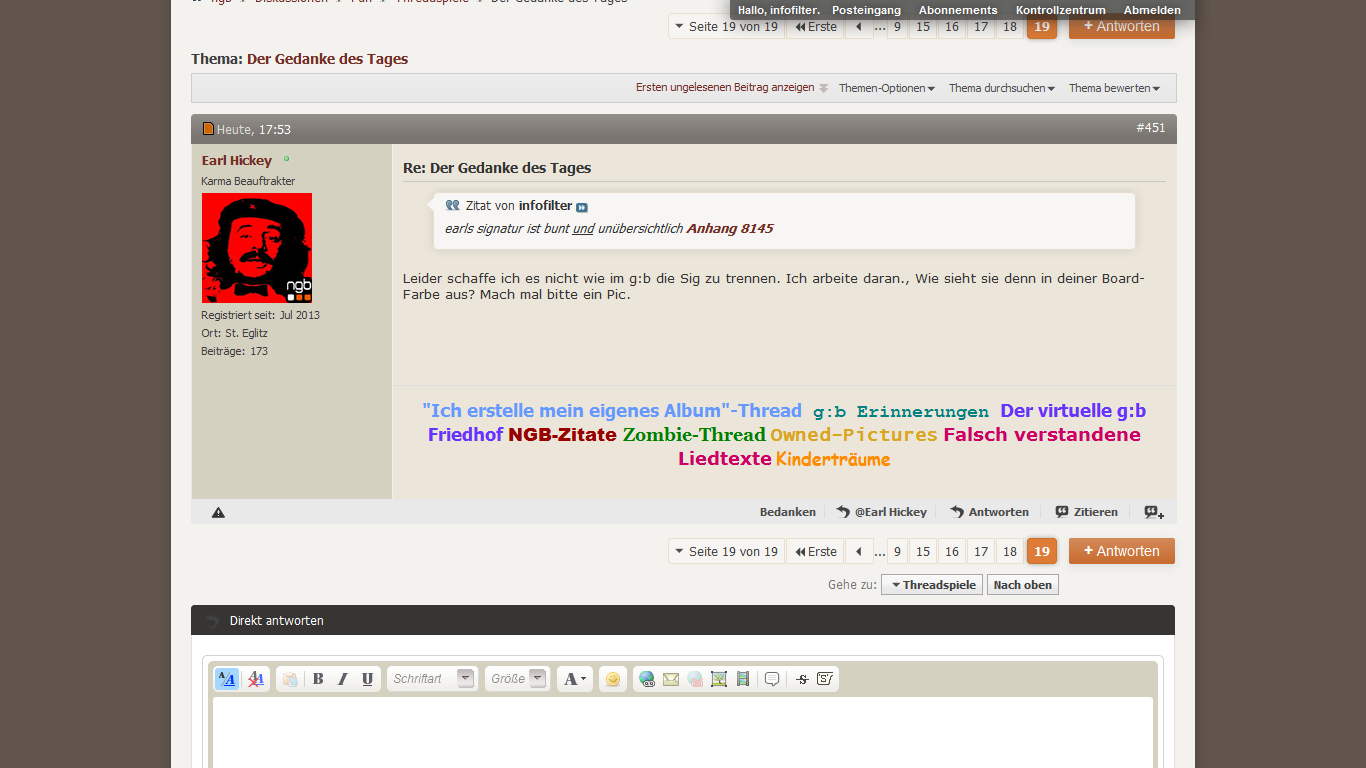Insert a smiley from the editor toolbar
The height and width of the screenshot is (768, 1366).
tap(613, 679)
